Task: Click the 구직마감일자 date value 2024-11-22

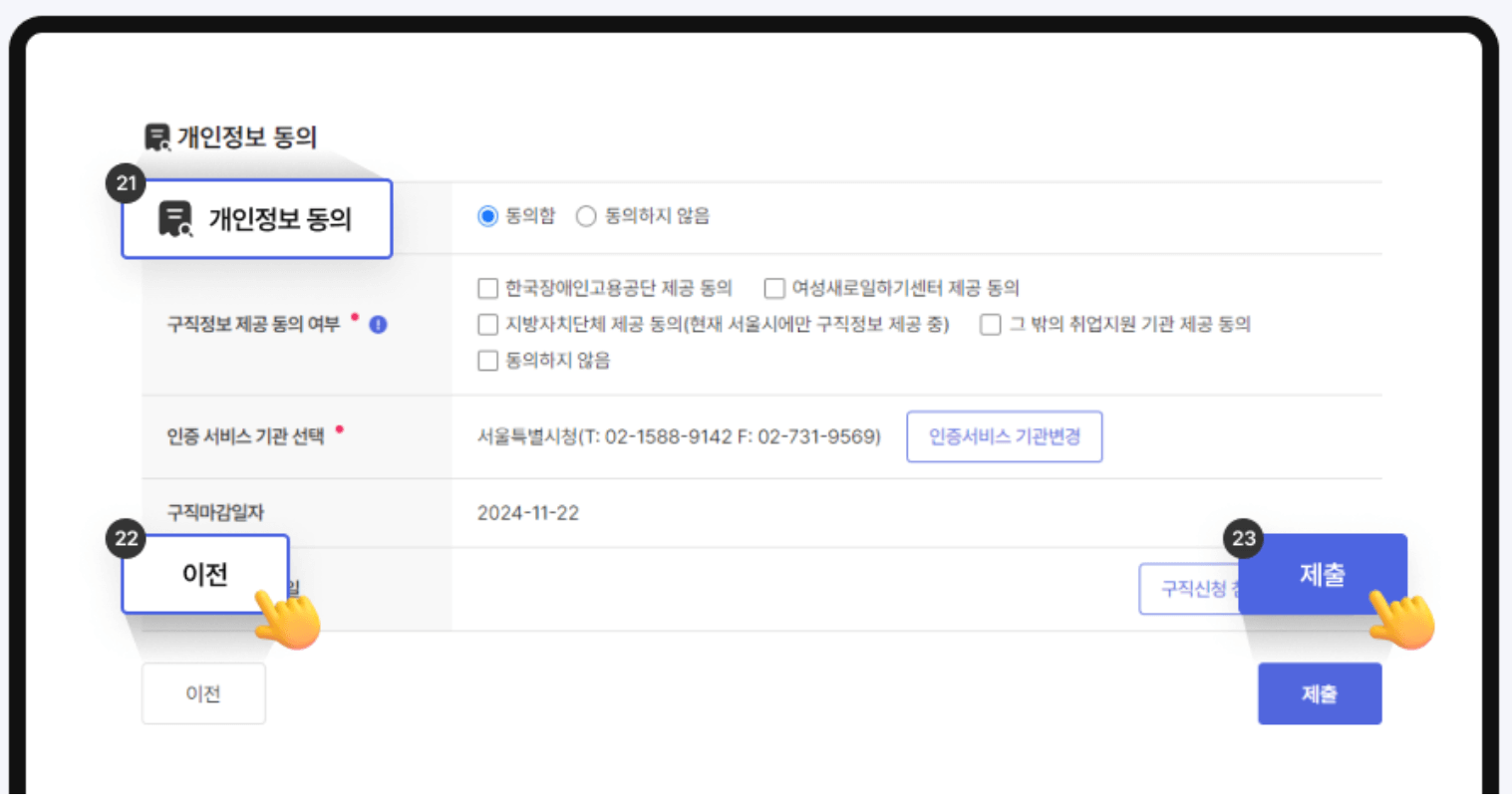Action: click(527, 511)
